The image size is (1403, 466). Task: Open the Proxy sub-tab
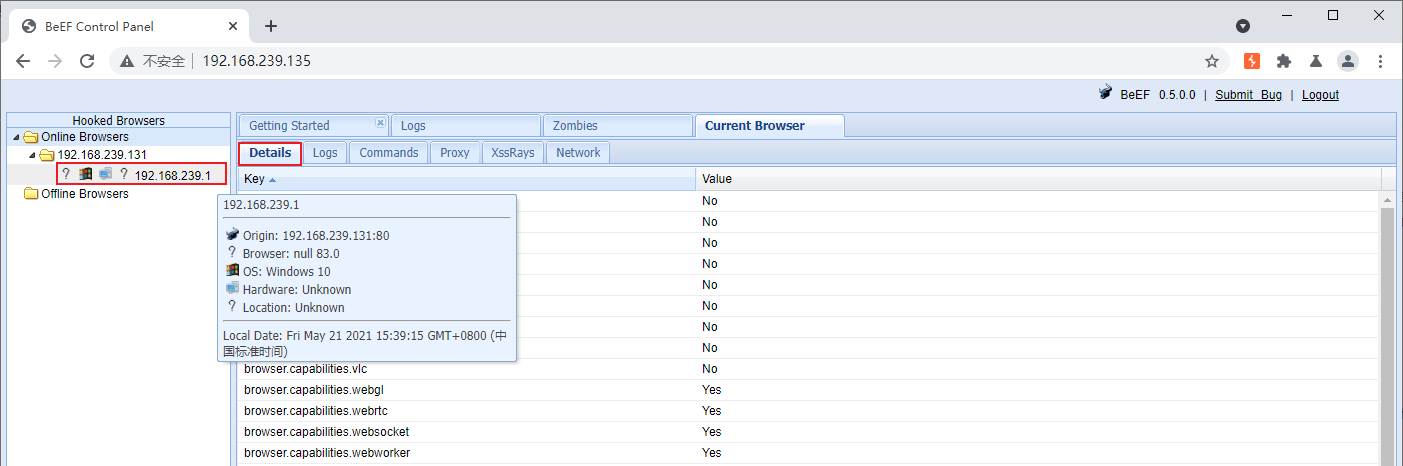point(455,153)
